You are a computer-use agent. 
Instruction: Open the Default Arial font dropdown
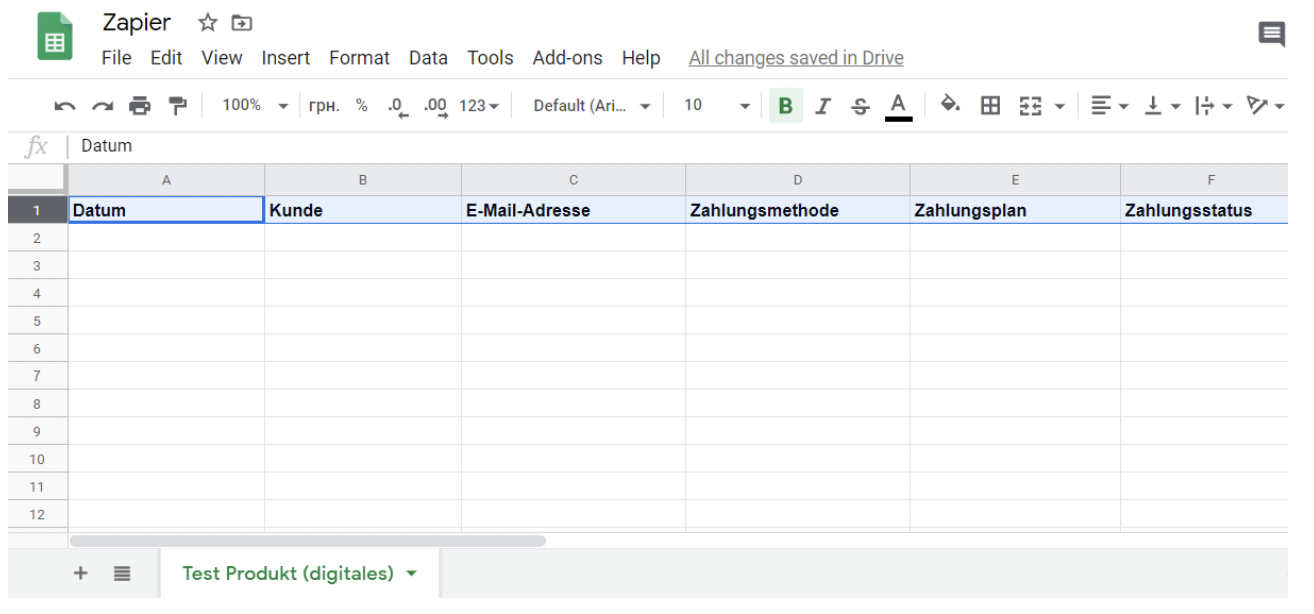tap(591, 106)
